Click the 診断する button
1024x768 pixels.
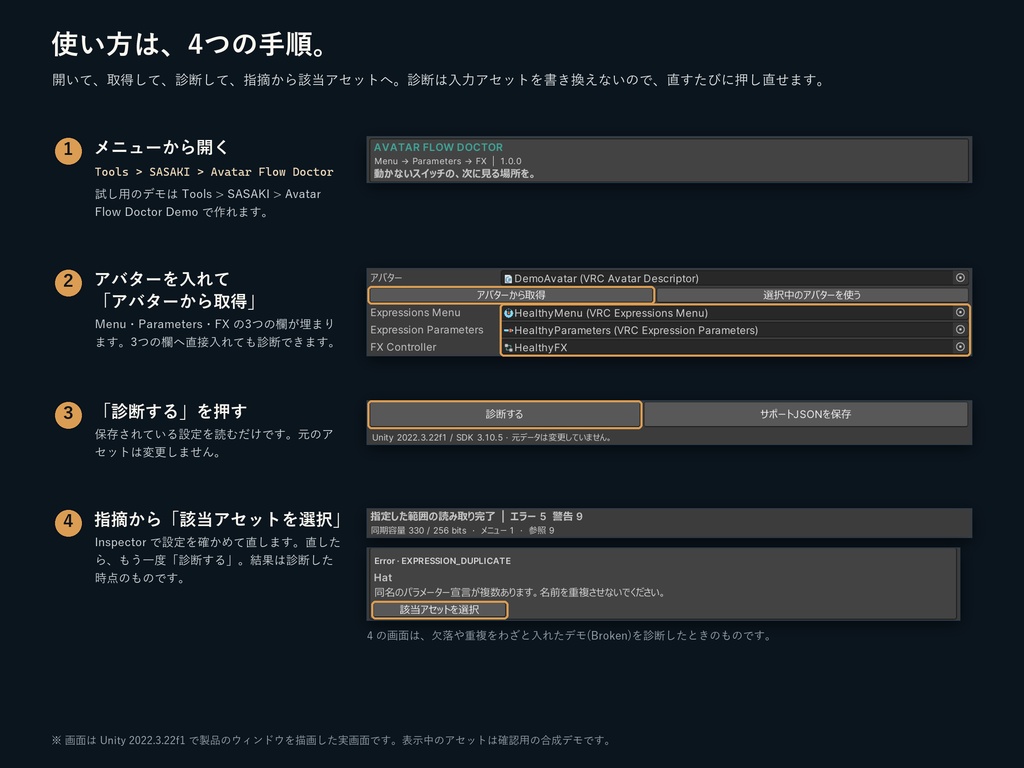pos(504,414)
